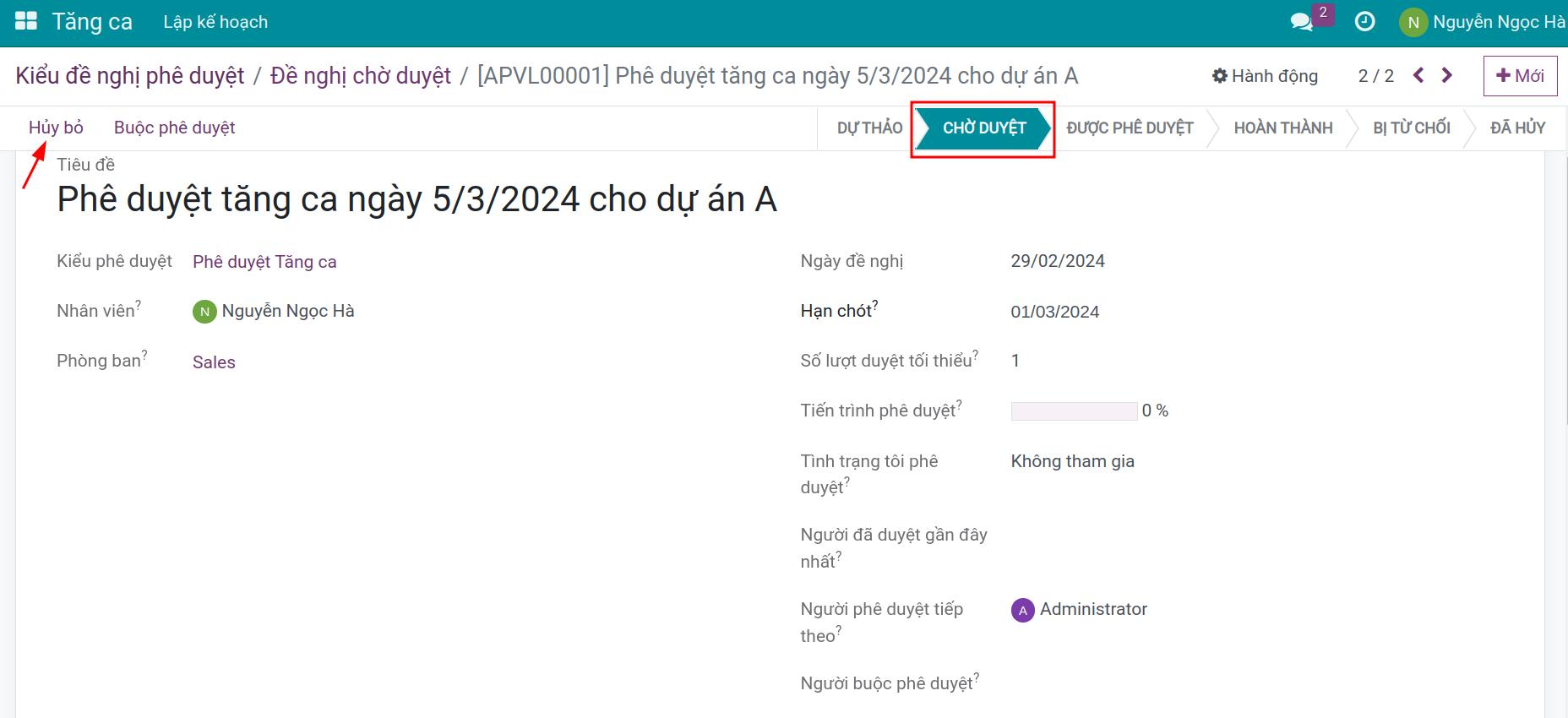Click the Hạn chót field label

coord(838,310)
